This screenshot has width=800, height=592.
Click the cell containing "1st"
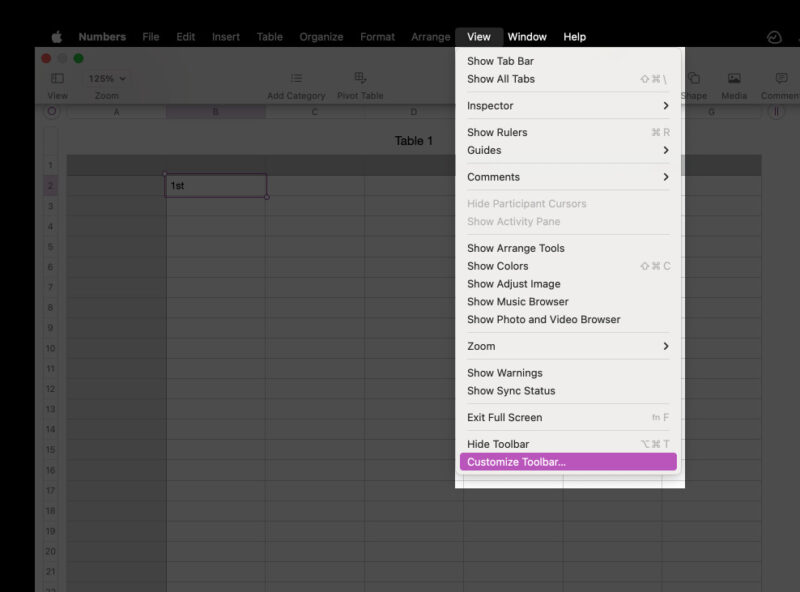click(x=215, y=186)
